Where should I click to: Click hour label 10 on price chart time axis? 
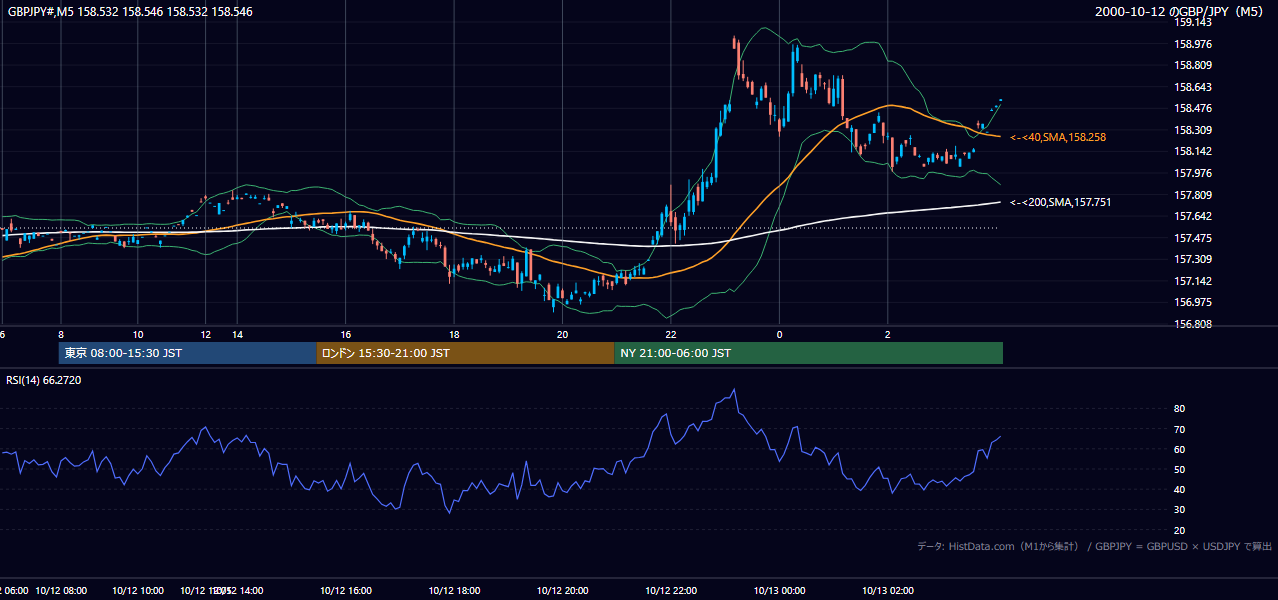pyautogui.click(x=137, y=335)
